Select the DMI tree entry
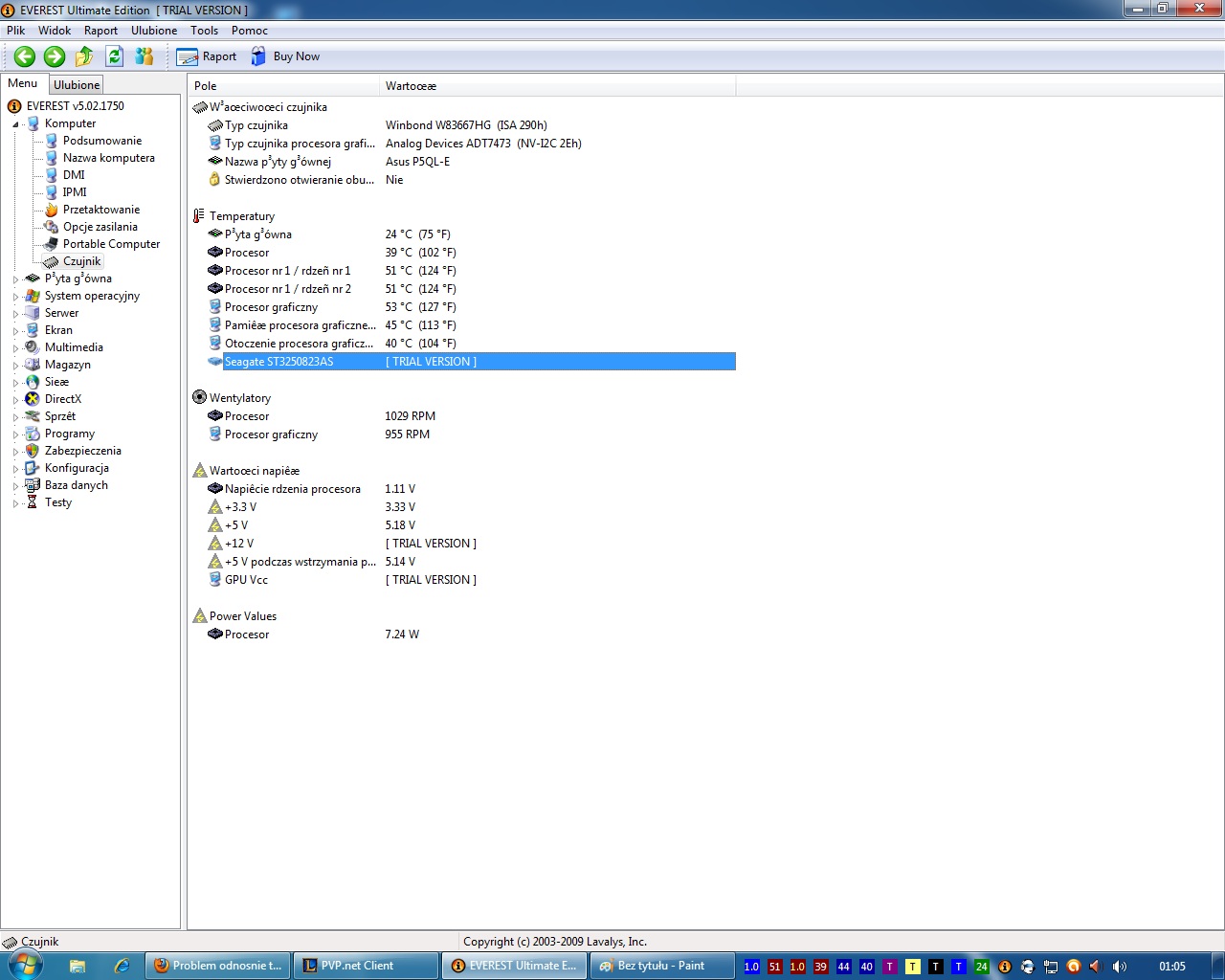The image size is (1225, 980). click(x=74, y=175)
